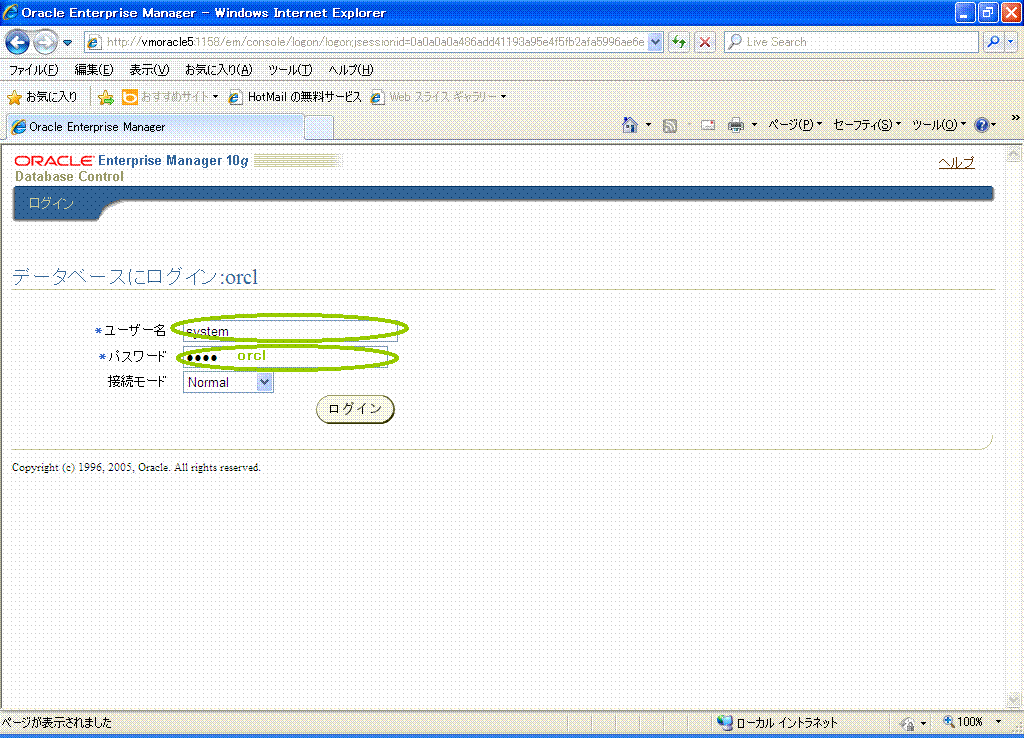Click the Read Mail icon
The image size is (1024, 738).
[708, 125]
